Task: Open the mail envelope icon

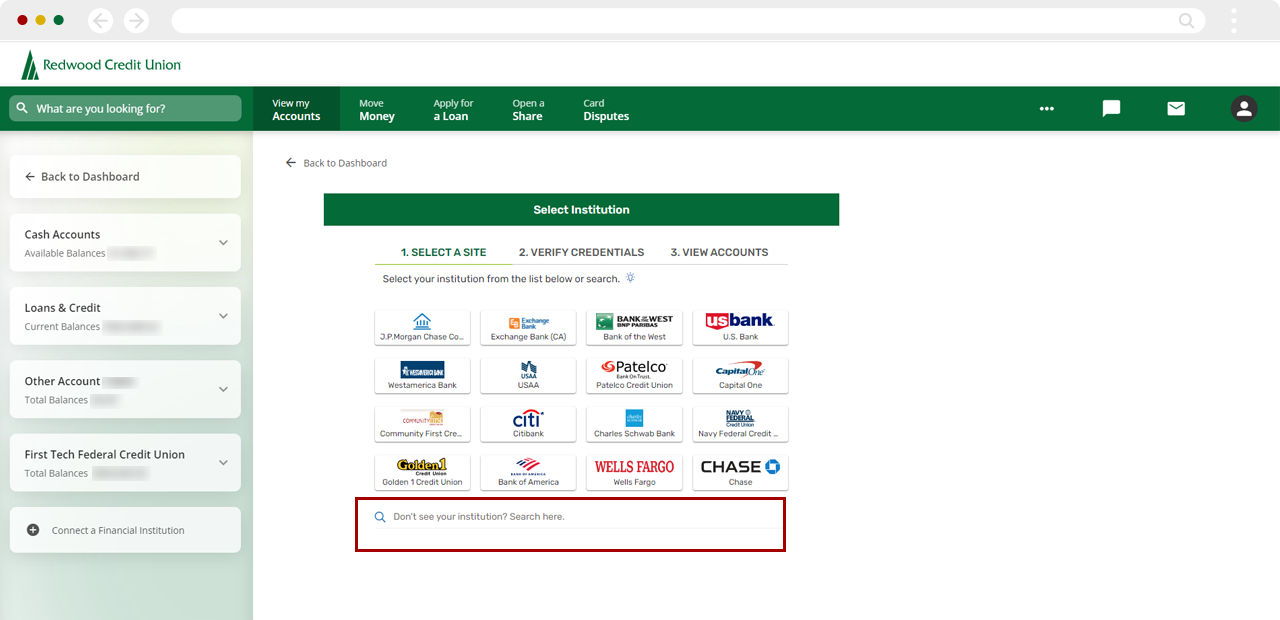Action: (1176, 109)
